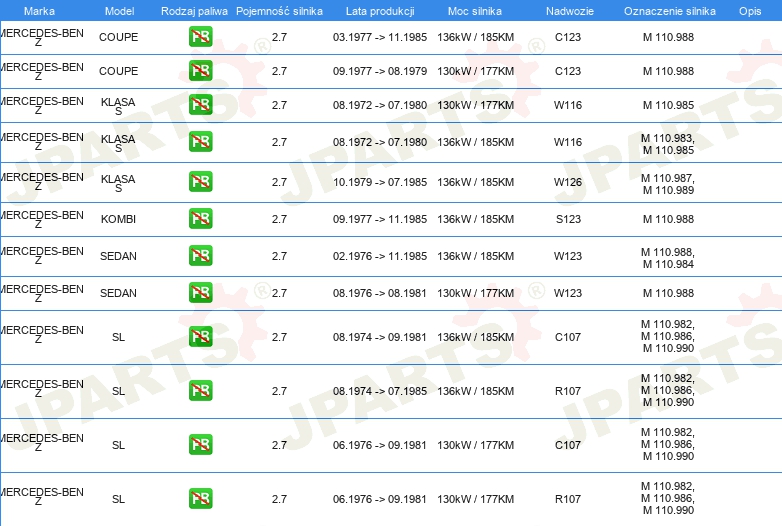
Task: Select the date range 08.1974 -> 09.1981
Action: click(380, 337)
